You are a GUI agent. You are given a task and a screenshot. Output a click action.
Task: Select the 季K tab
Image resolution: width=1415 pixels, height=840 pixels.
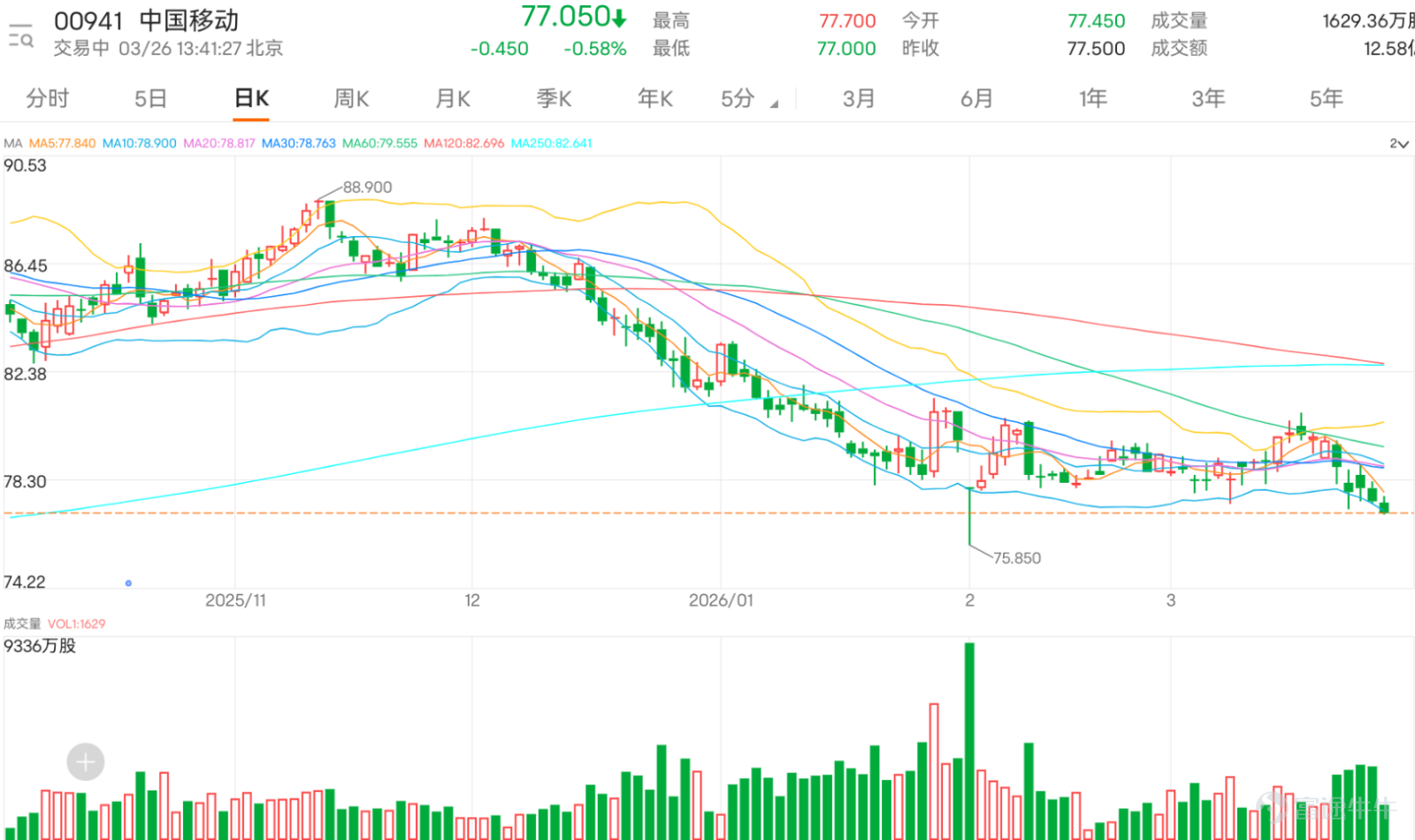(555, 98)
